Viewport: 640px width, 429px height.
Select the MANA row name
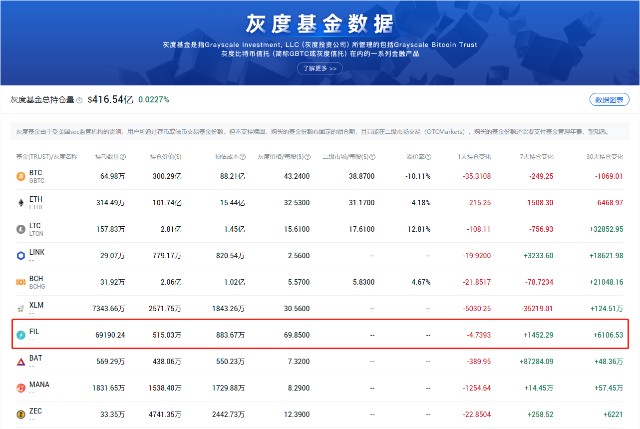pyautogui.click(x=39, y=385)
